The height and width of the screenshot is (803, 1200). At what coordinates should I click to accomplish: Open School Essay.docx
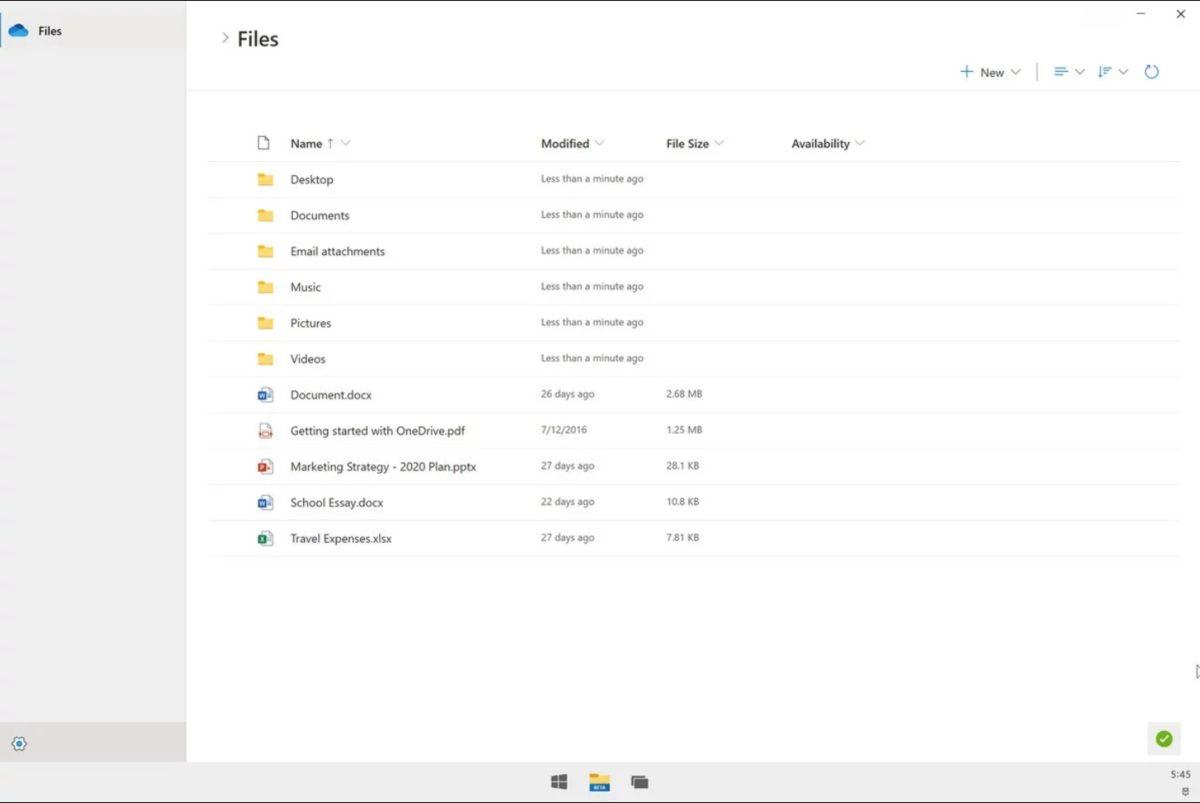336,502
